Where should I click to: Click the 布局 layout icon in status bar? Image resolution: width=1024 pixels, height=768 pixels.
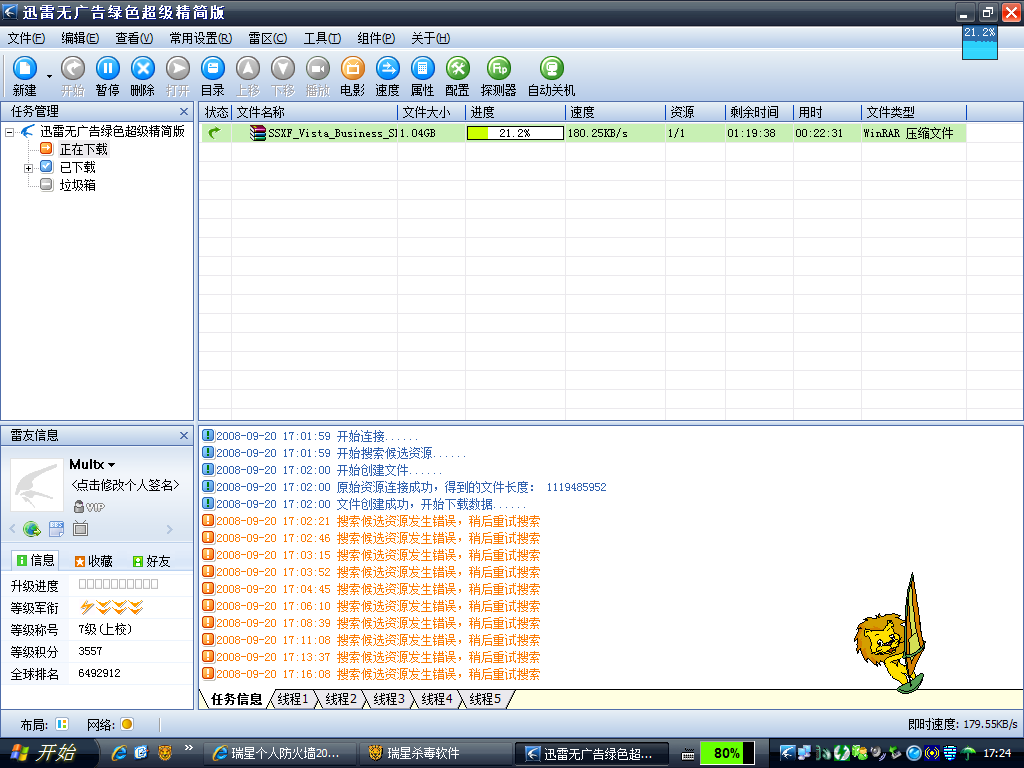click(x=62, y=724)
